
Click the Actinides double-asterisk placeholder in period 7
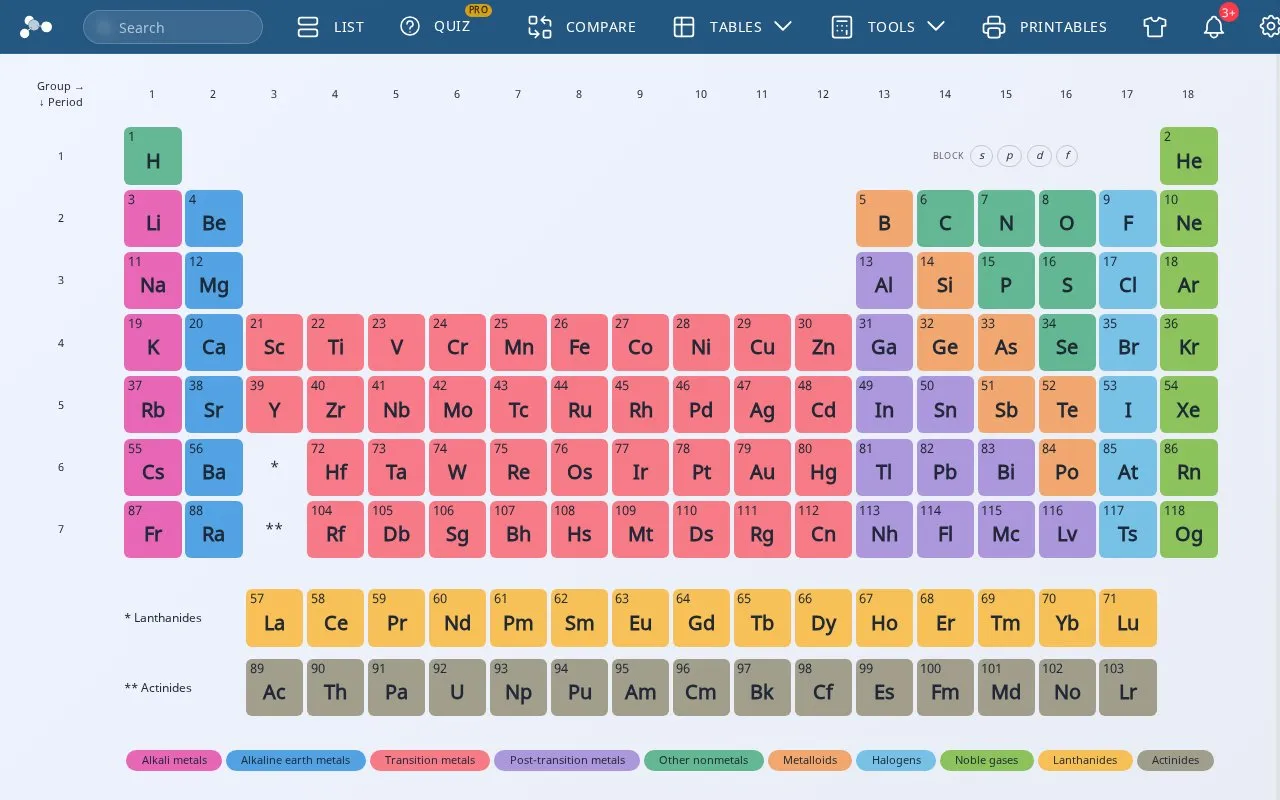(274, 529)
